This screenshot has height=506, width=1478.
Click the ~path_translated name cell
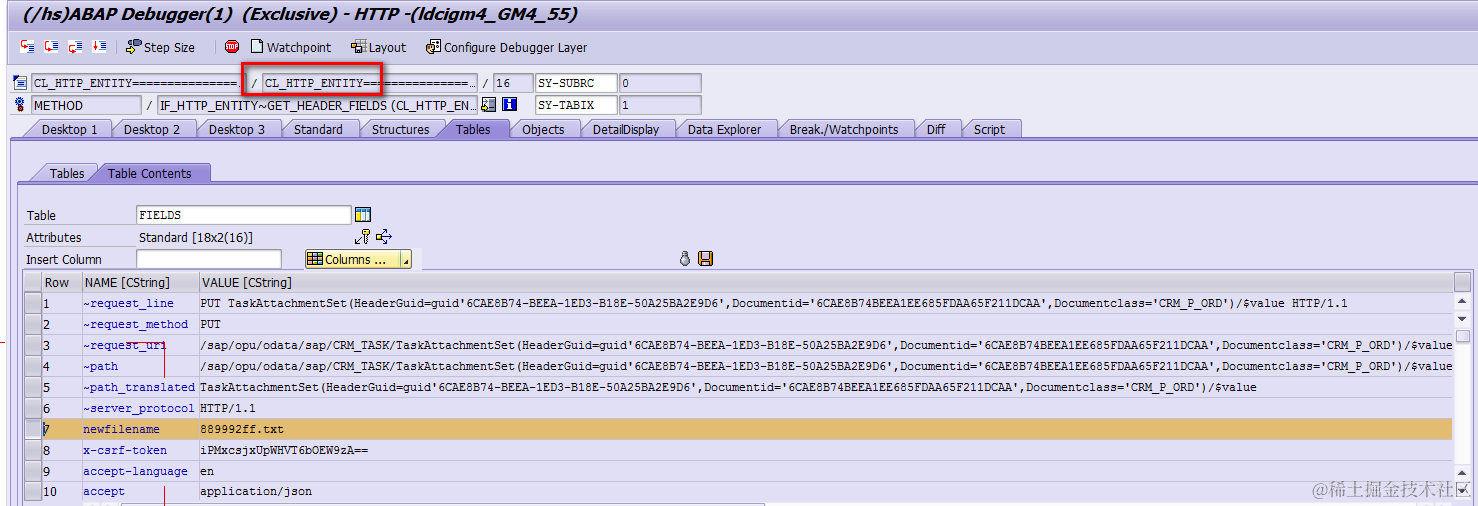click(x=139, y=387)
